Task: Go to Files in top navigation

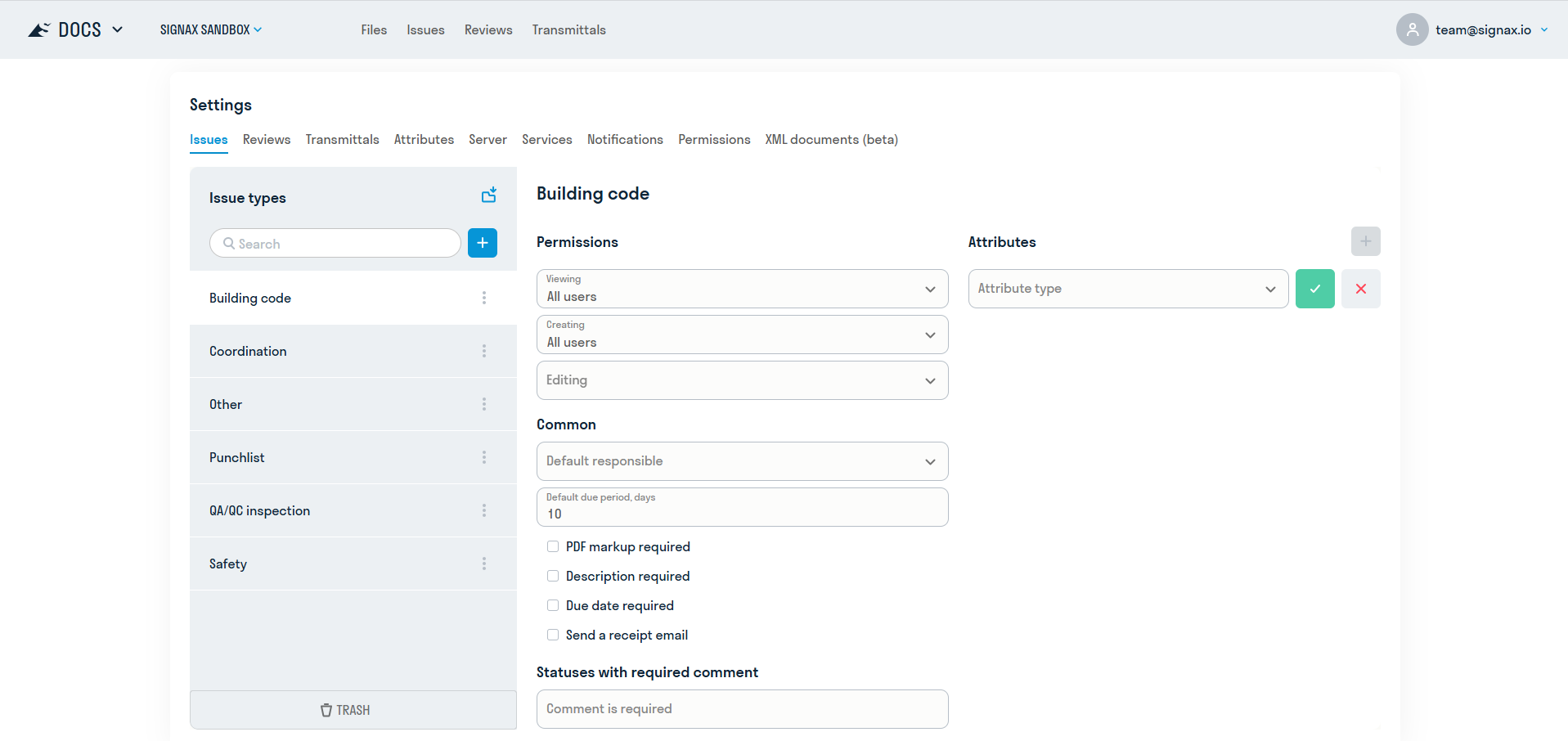Action: pyautogui.click(x=374, y=29)
